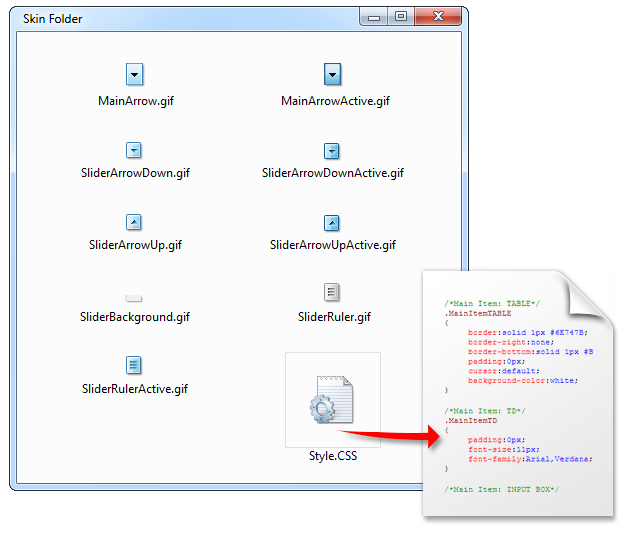Click the background-color:white CSS line
This screenshot has height=540, width=640.
click(523, 381)
